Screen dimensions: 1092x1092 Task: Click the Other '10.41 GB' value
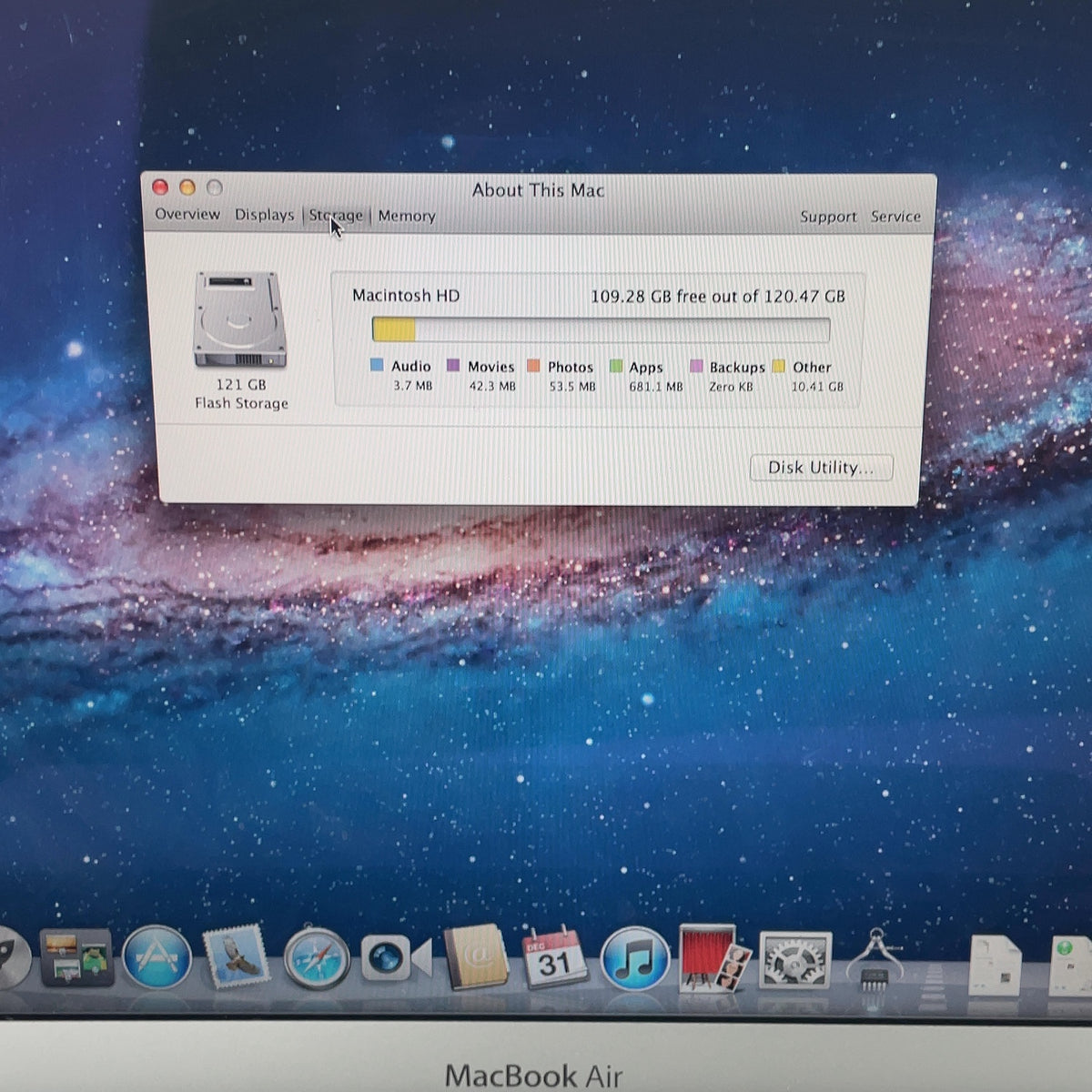click(817, 387)
